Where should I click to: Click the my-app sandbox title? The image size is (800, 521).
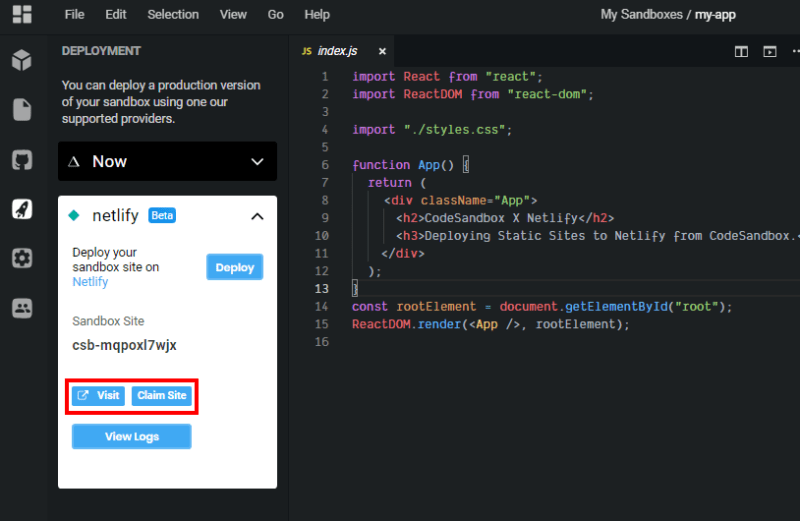tap(715, 15)
